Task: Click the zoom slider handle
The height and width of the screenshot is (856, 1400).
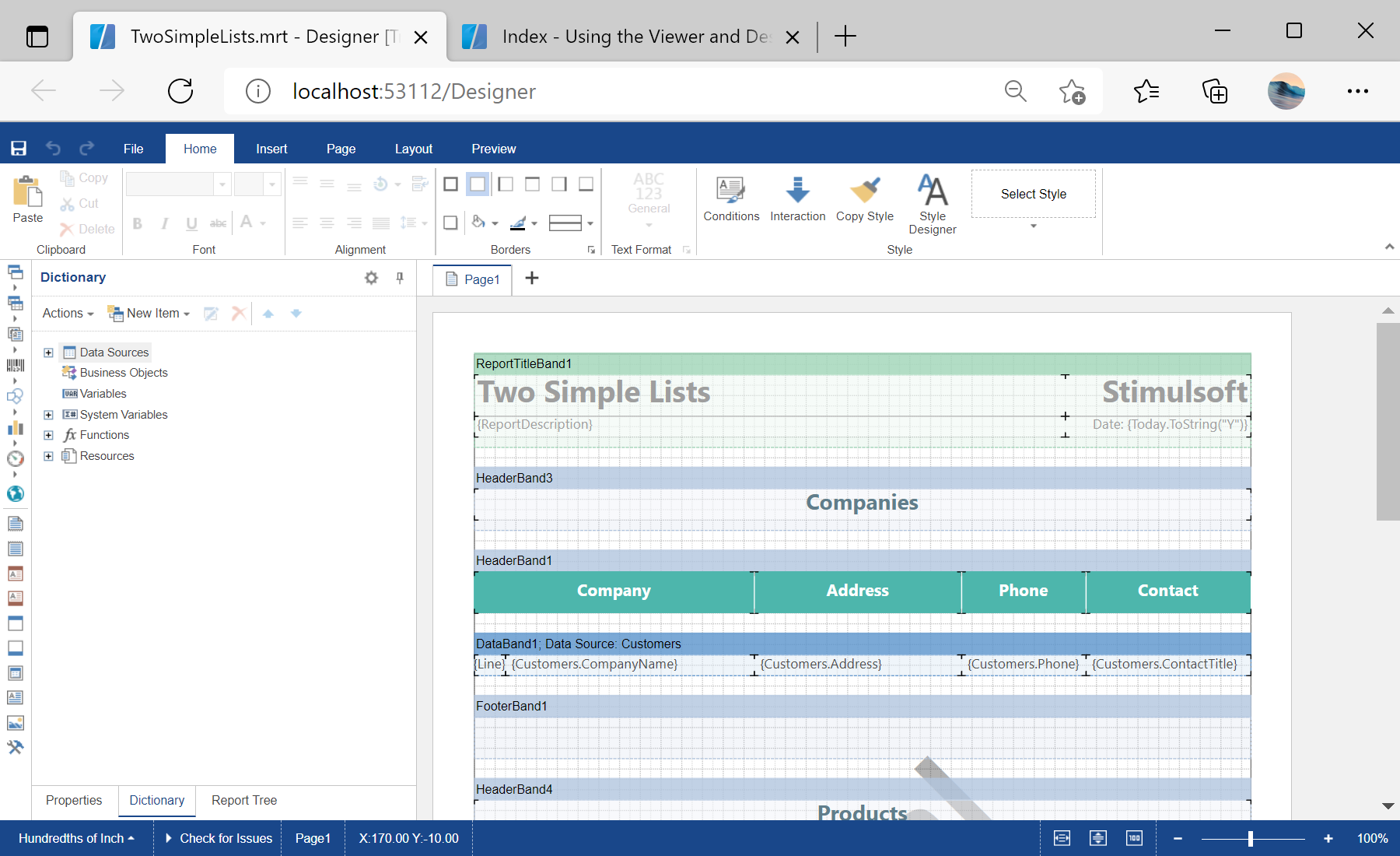Action: tap(1251, 838)
